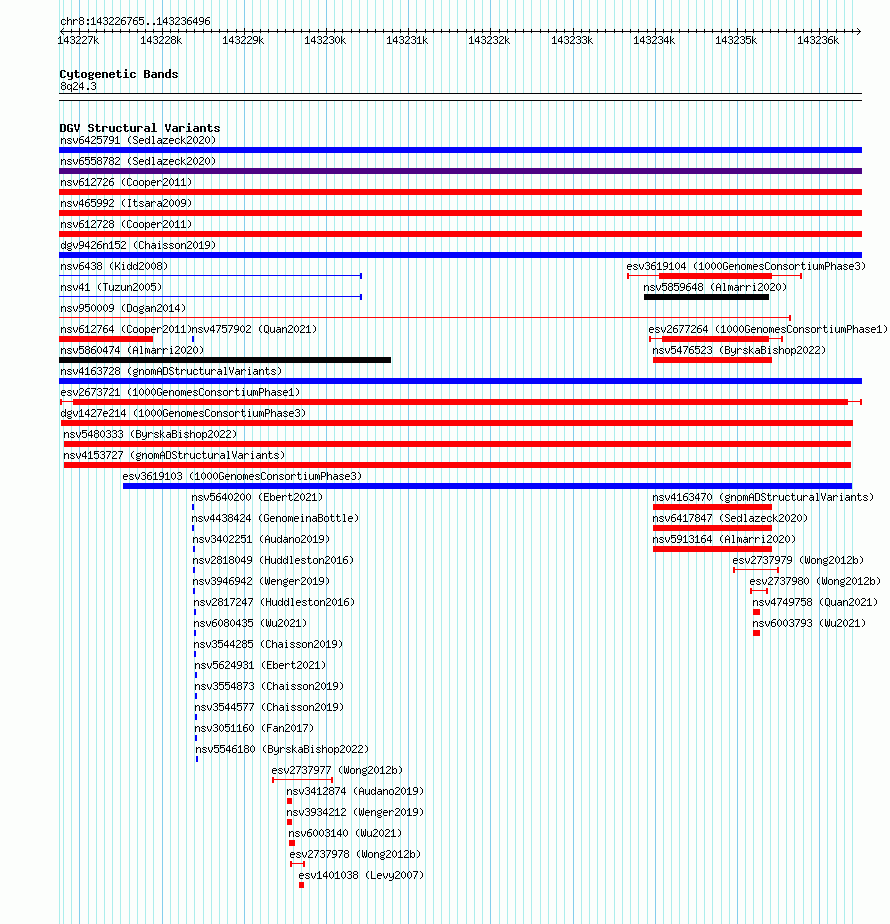Select nsv6438 (Kidd2008) variant
This screenshot has width=890, height=924.
(114, 266)
